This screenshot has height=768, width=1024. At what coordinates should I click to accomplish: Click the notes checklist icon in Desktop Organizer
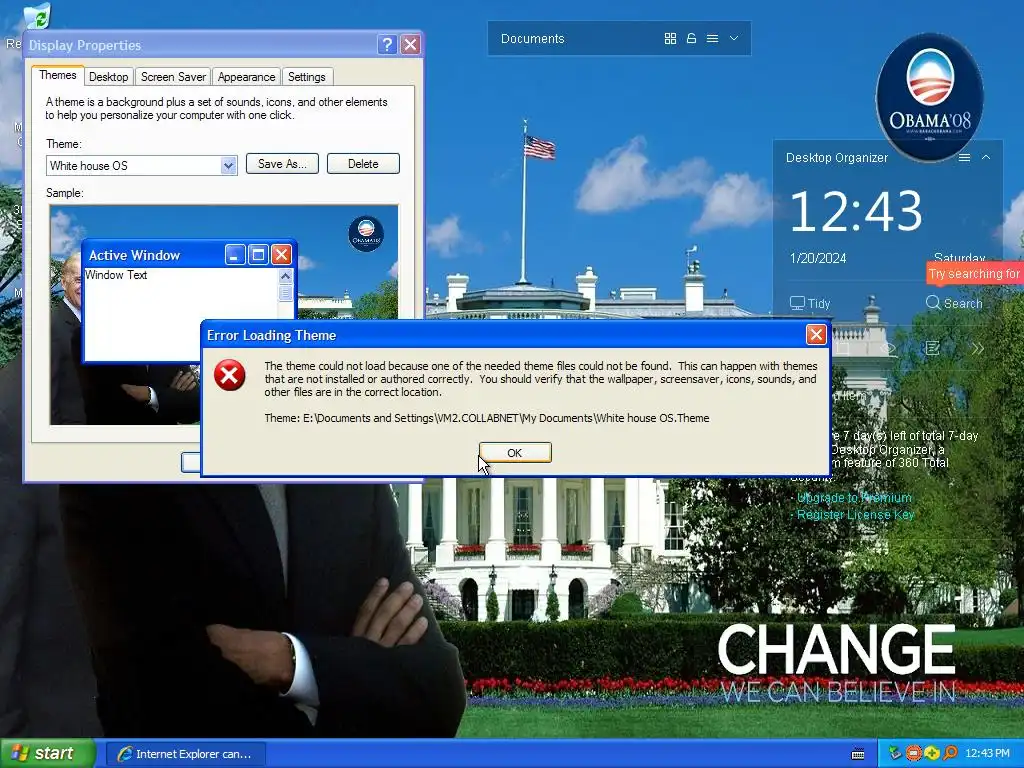pyautogui.click(x=933, y=348)
